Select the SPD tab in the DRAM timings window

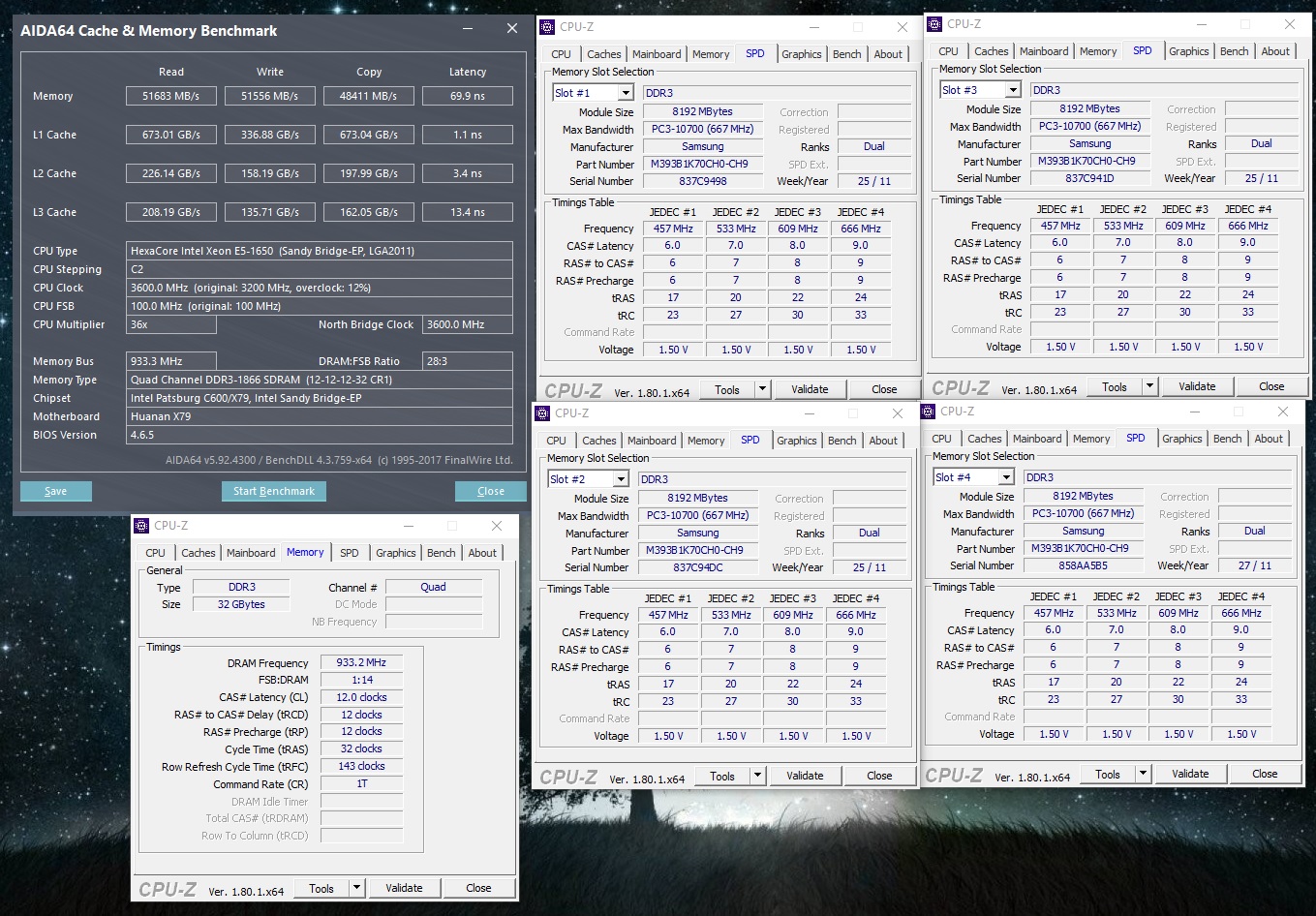[350, 553]
